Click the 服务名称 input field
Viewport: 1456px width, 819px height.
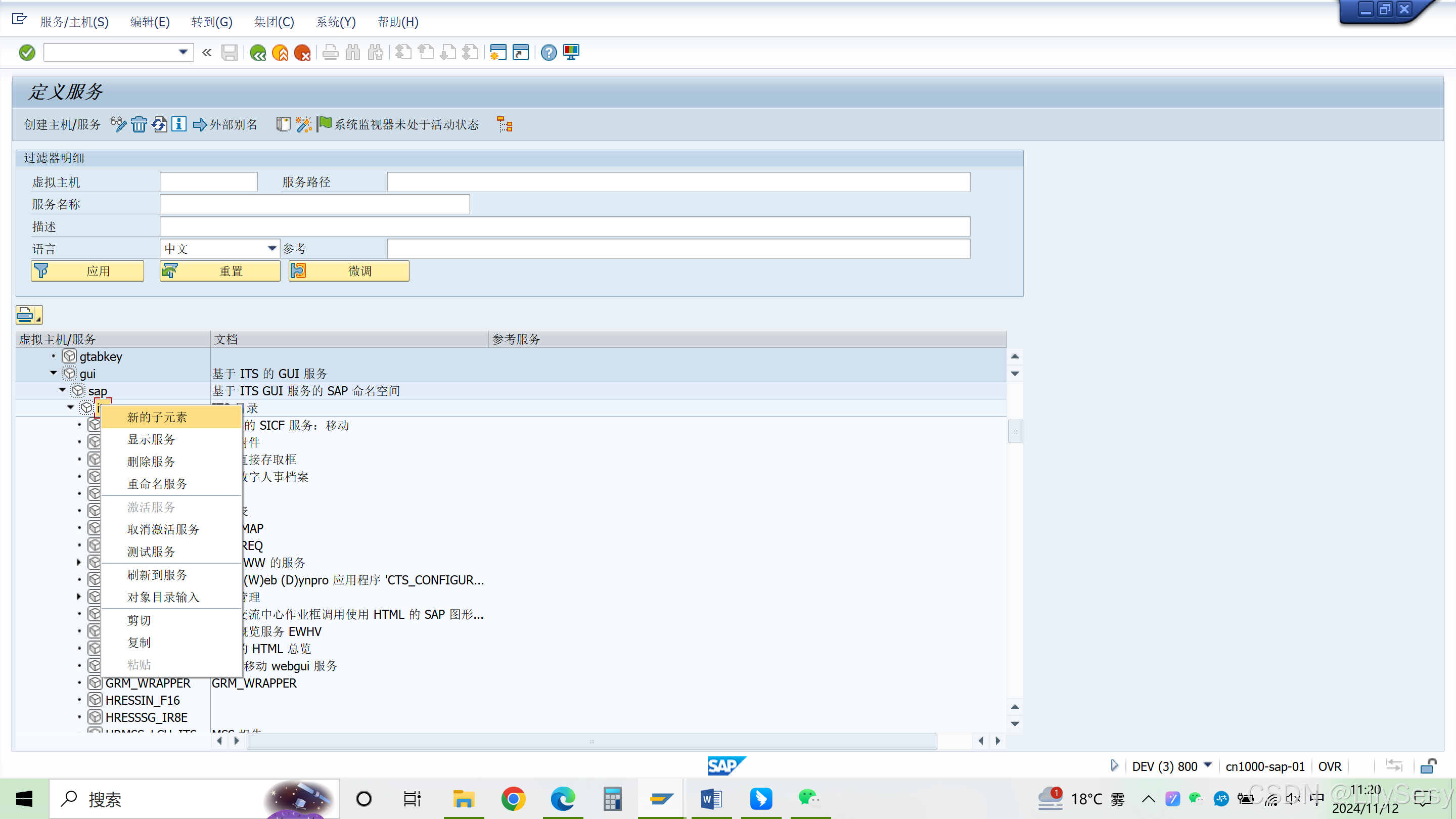click(314, 204)
